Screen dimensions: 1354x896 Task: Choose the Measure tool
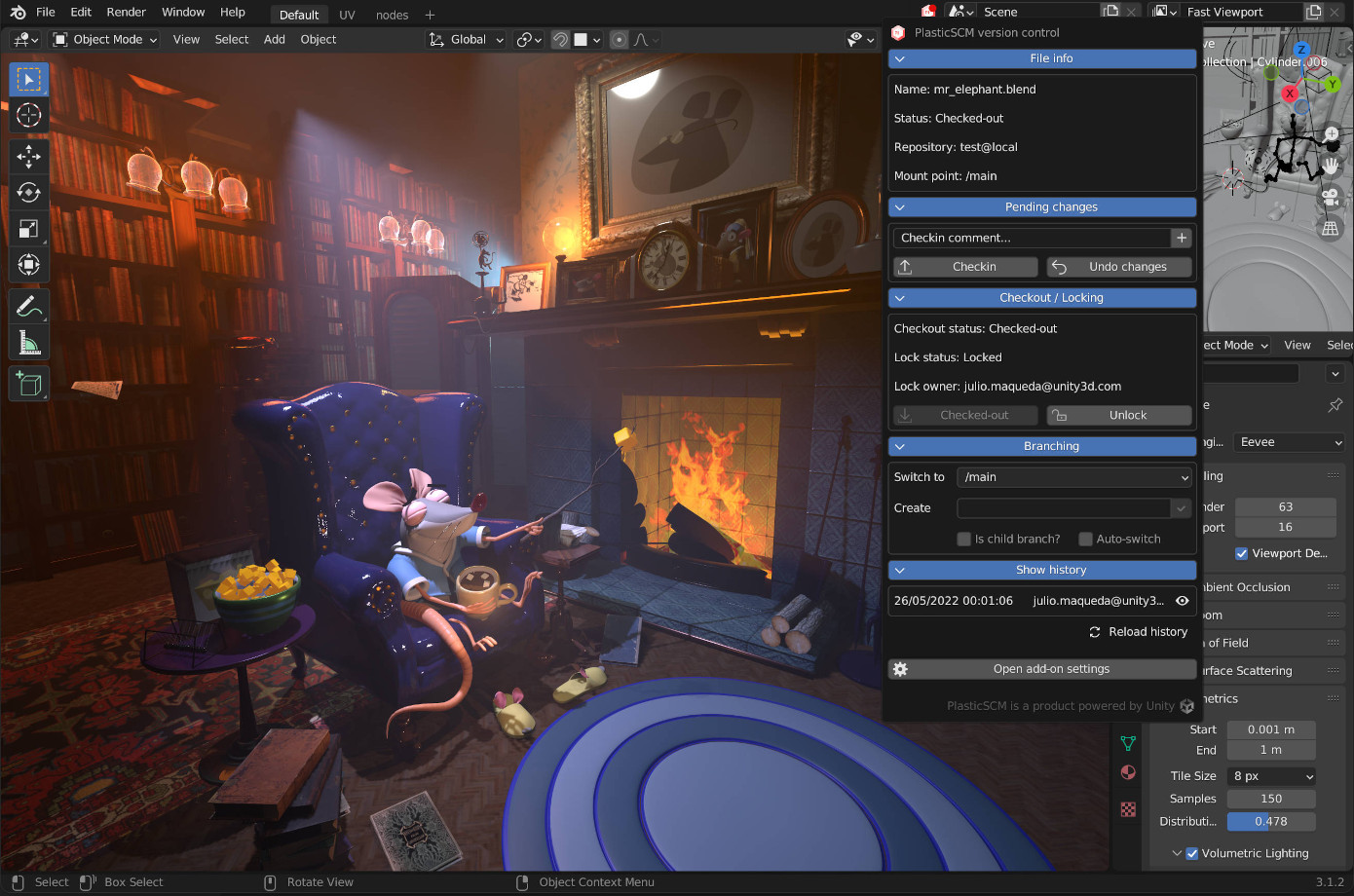click(x=28, y=342)
